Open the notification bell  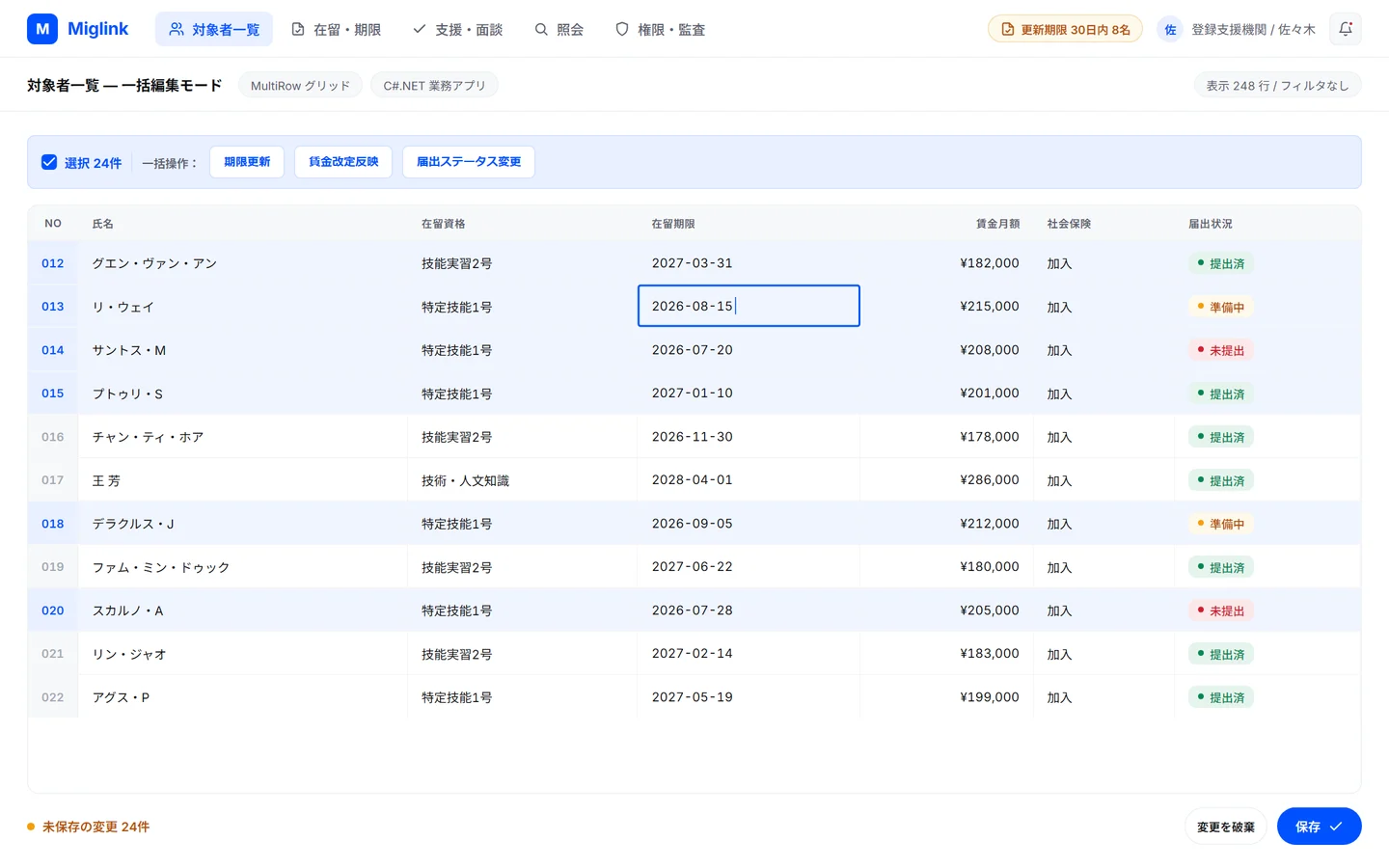point(1346,29)
